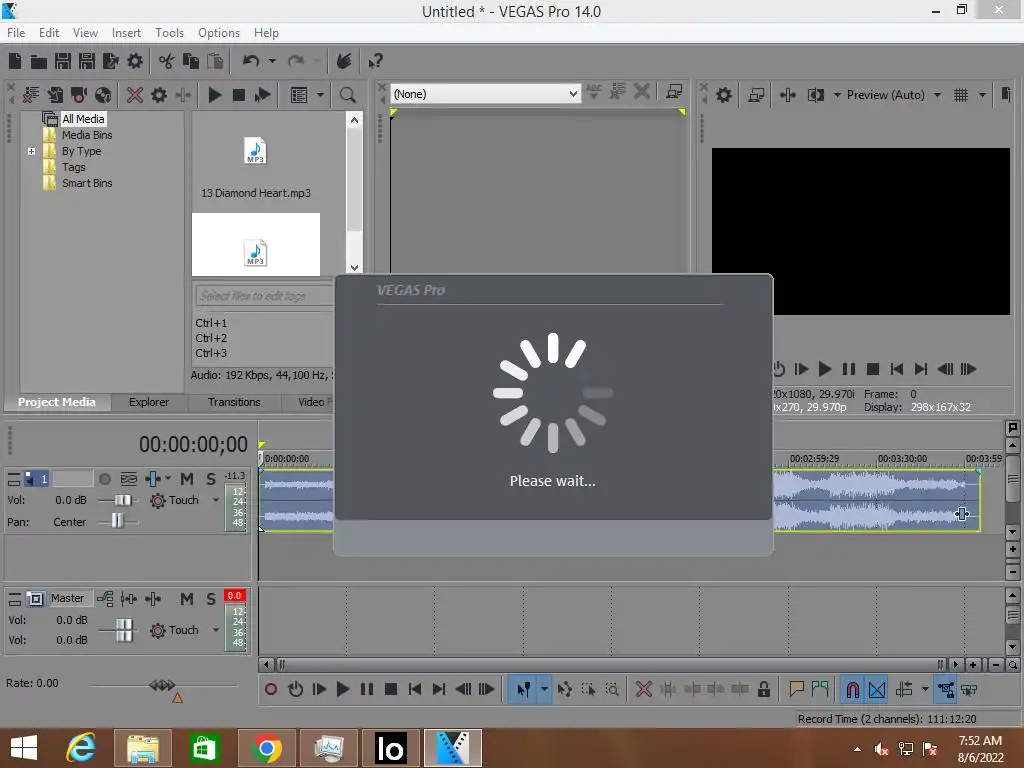This screenshot has height=768, width=1024.
Task: Open the undo history dropdown arrow
Action: click(x=272, y=61)
